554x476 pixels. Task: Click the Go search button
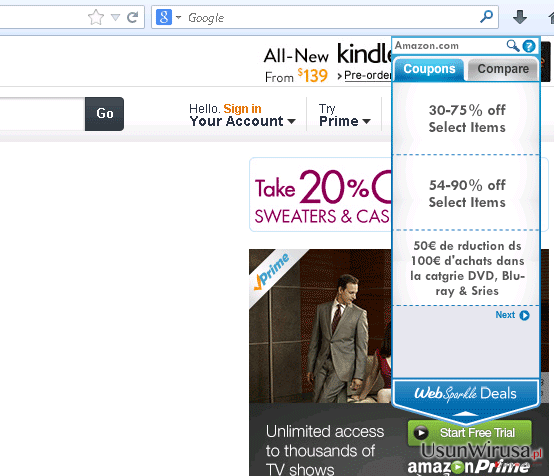coord(105,114)
